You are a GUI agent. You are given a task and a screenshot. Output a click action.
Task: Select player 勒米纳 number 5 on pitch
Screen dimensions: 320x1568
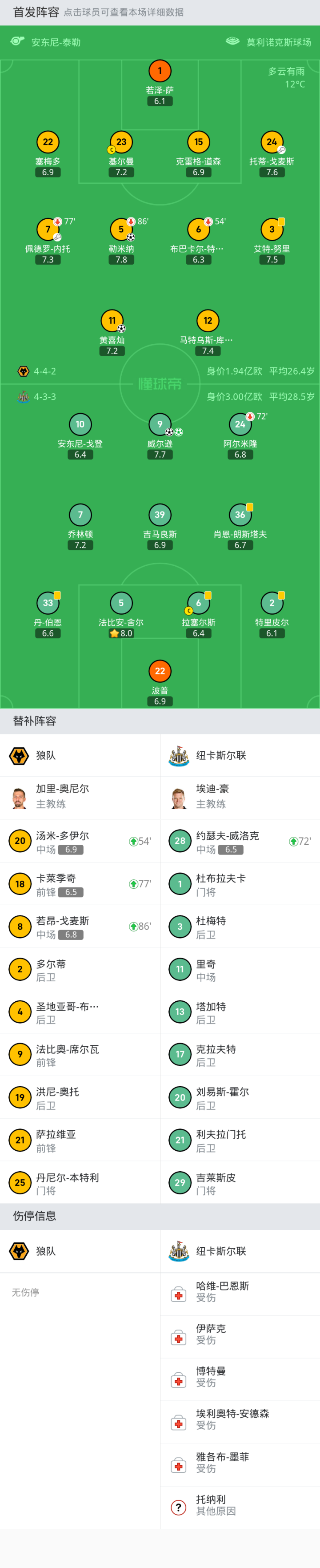(121, 230)
